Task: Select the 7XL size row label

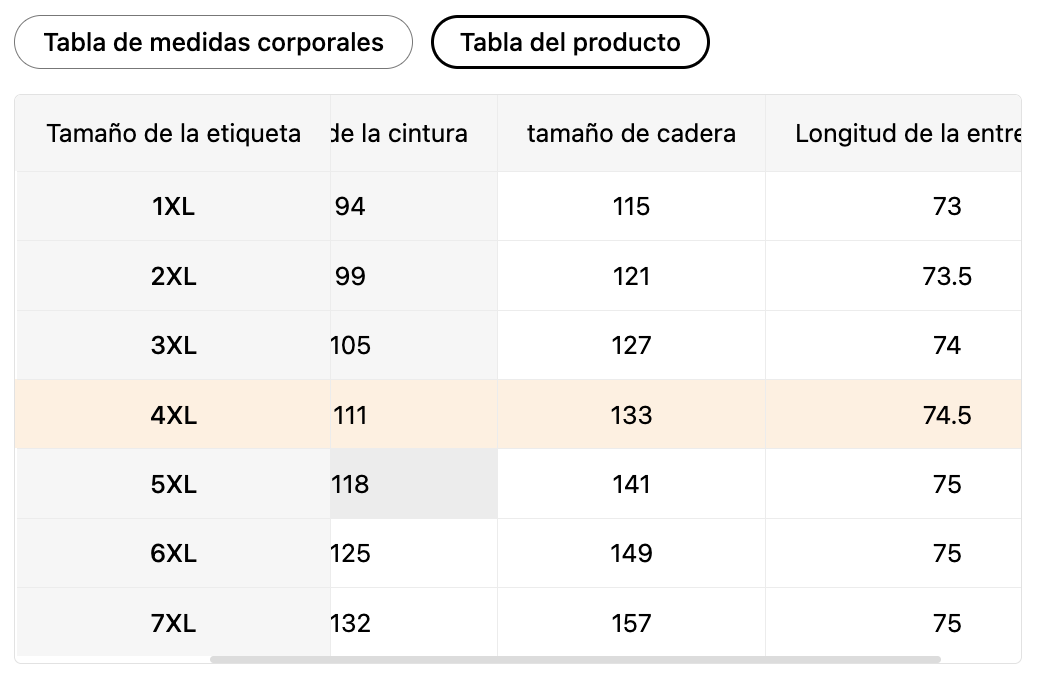Action: (173, 623)
